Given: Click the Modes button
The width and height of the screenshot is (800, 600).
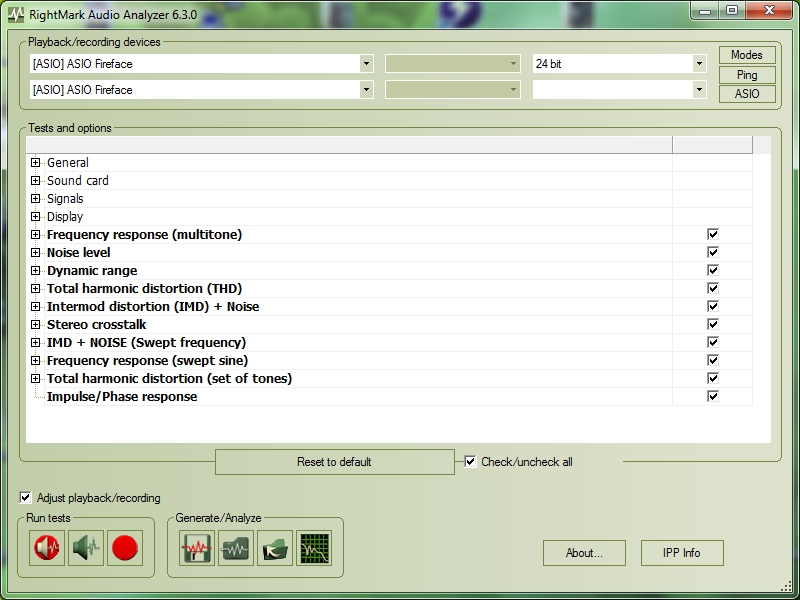Looking at the screenshot, I should [747, 55].
